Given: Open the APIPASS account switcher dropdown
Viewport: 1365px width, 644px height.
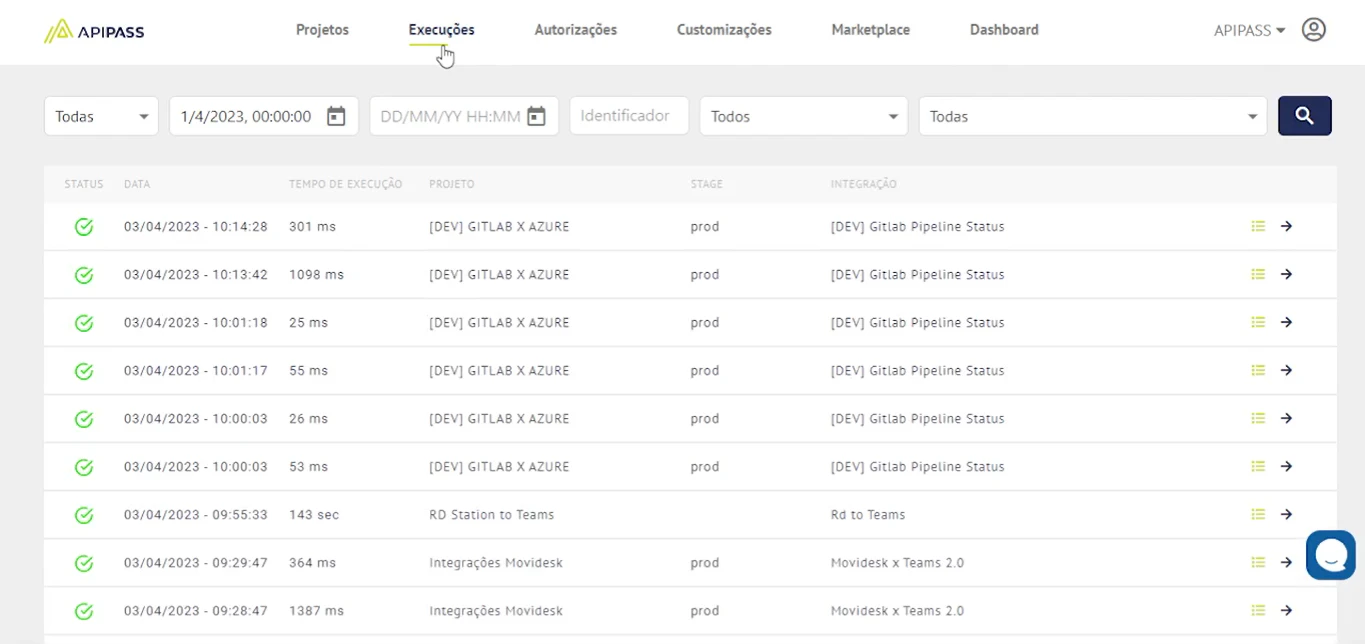Looking at the screenshot, I should (x=1248, y=30).
